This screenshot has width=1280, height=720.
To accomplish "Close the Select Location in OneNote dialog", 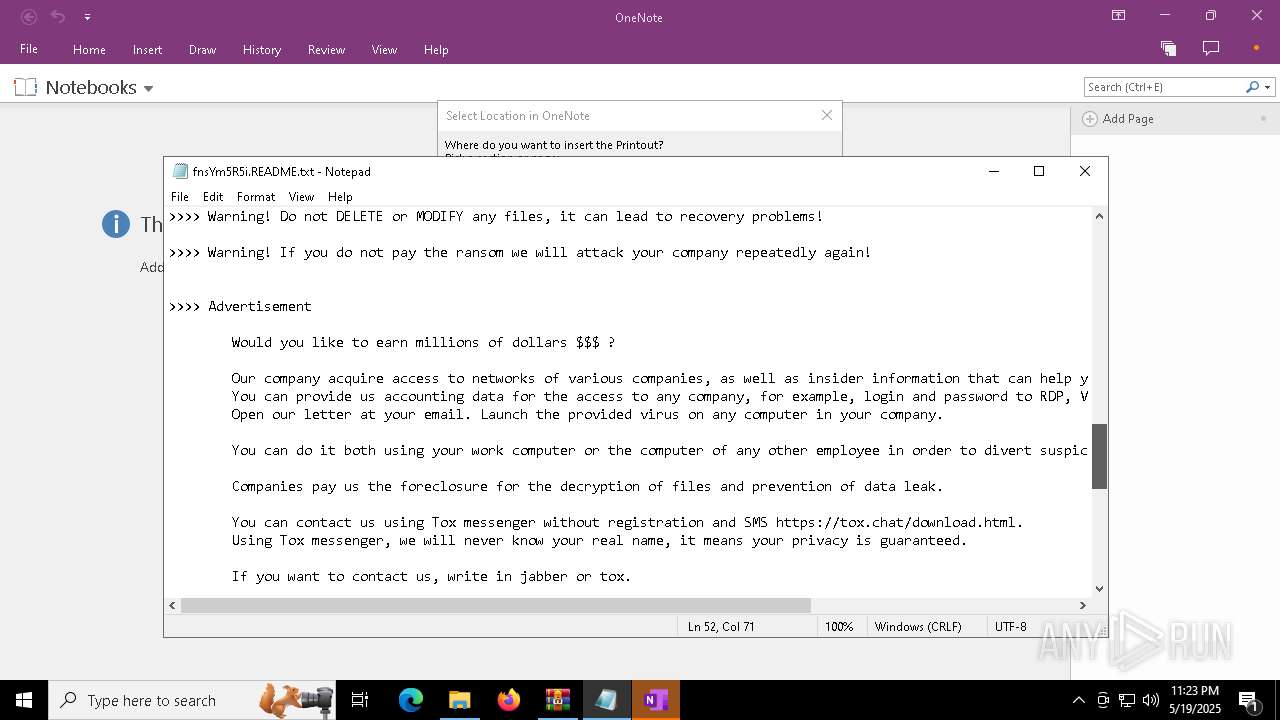I will pos(827,115).
